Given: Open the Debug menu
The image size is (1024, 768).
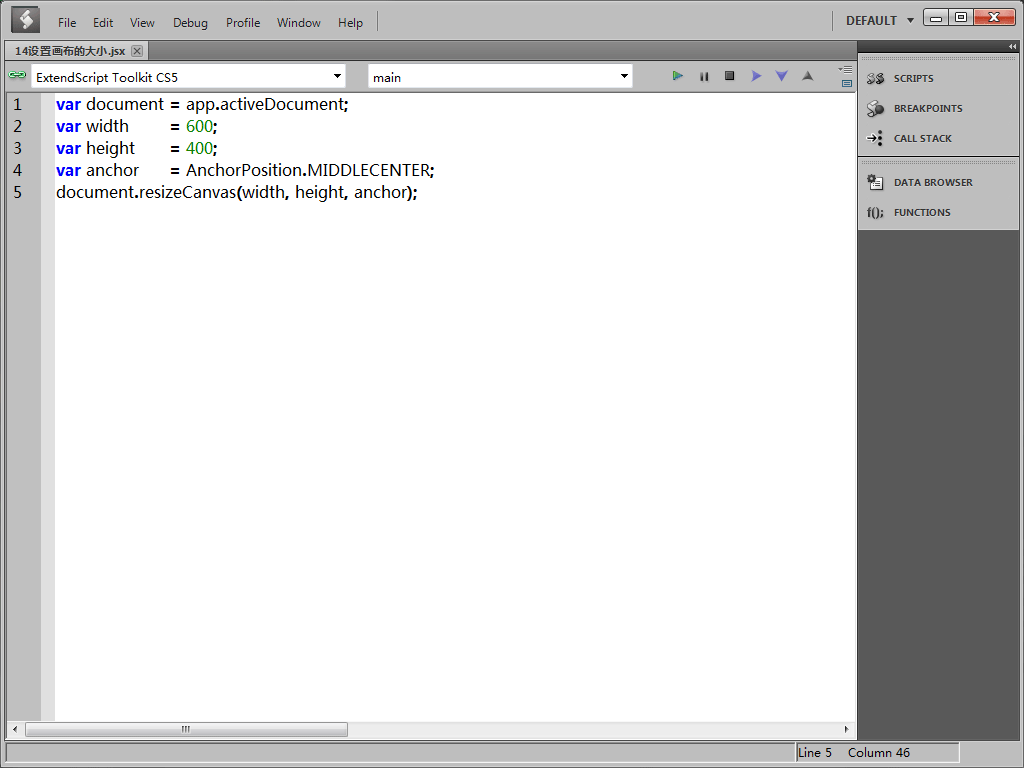Looking at the screenshot, I should coord(190,22).
